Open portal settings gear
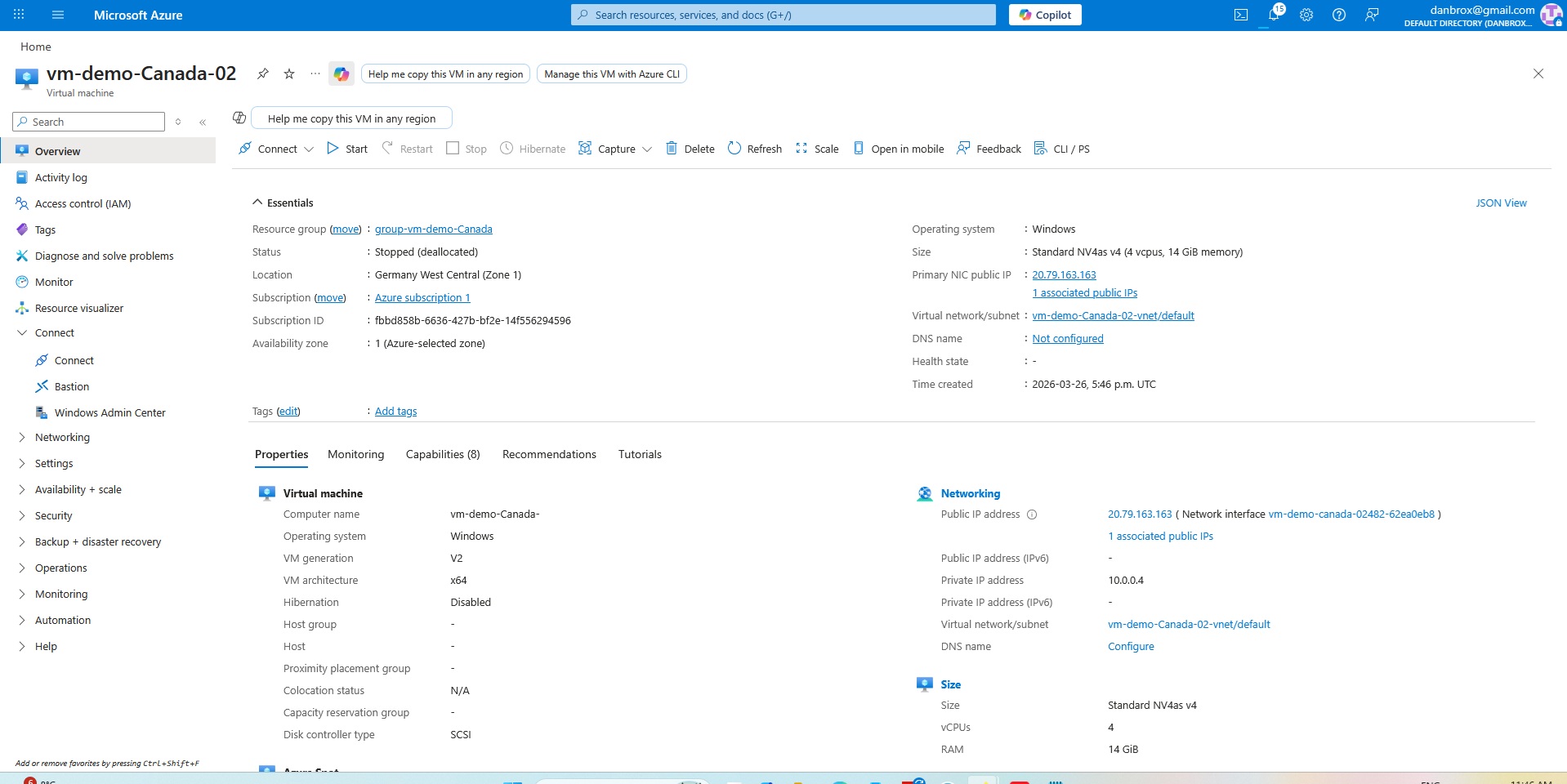Image resolution: width=1567 pixels, height=784 pixels. [x=1306, y=15]
